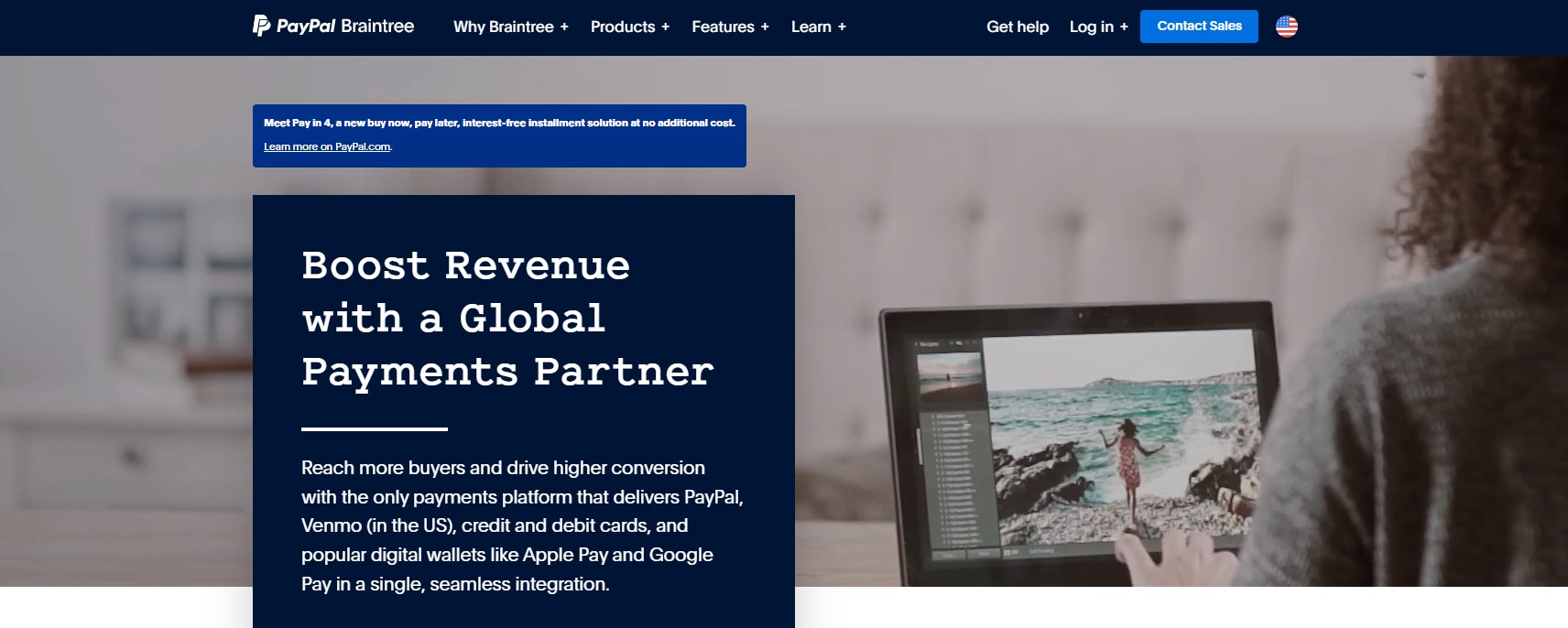The image size is (1568, 628).
Task: Open the Get help link
Action: (1018, 27)
